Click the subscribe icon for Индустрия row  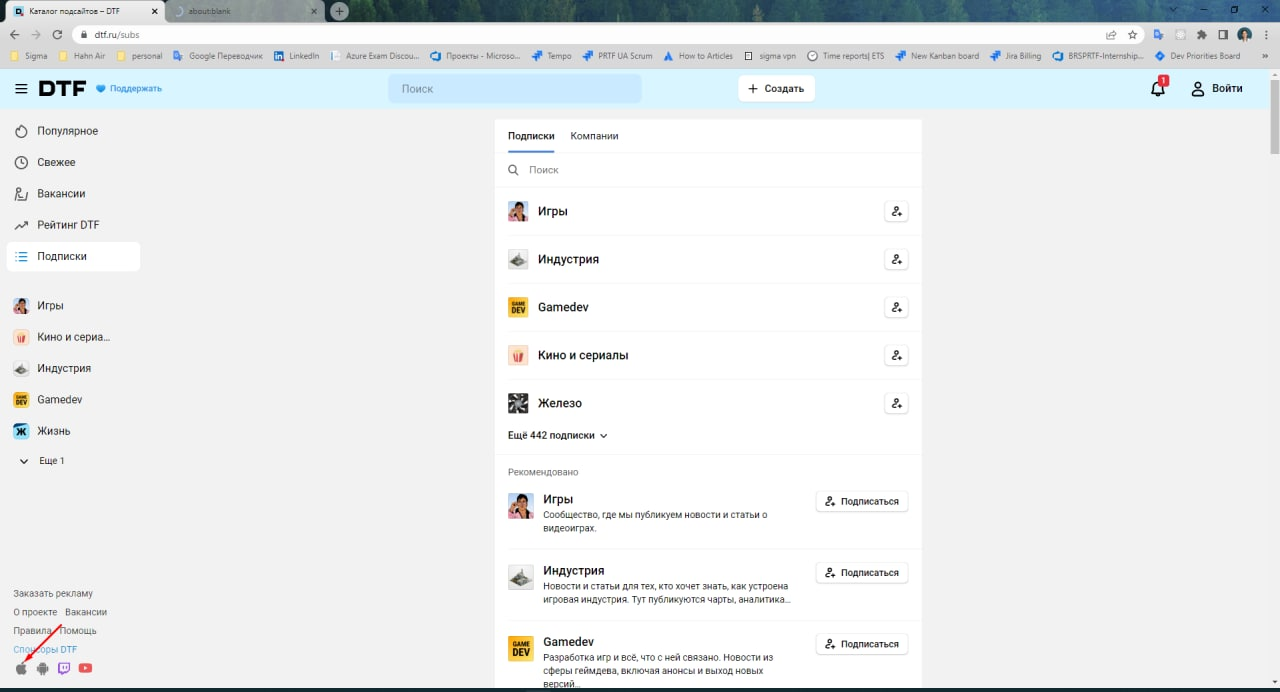(896, 259)
